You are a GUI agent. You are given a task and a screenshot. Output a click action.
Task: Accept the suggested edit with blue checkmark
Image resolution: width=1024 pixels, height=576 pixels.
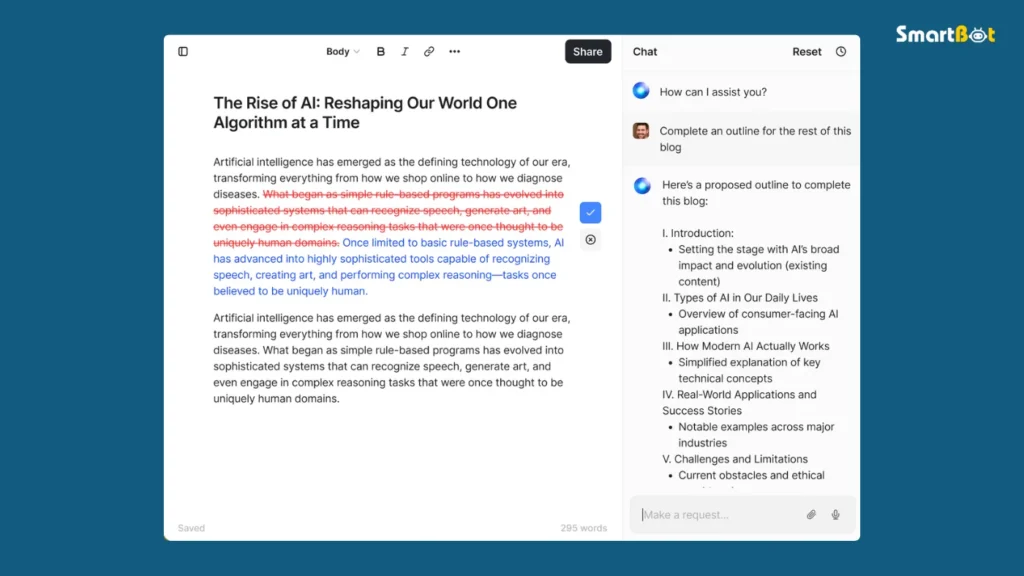590,213
